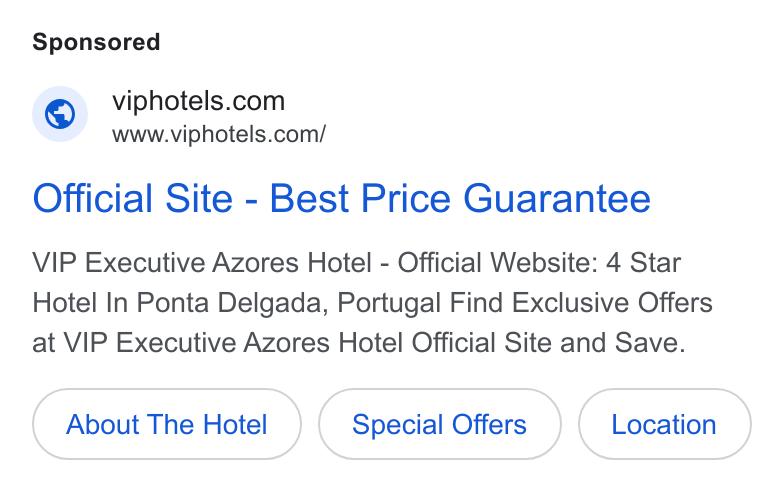Click the word 'Hotel' in About chip
Viewport: 760px width, 492px height.
[235, 424]
